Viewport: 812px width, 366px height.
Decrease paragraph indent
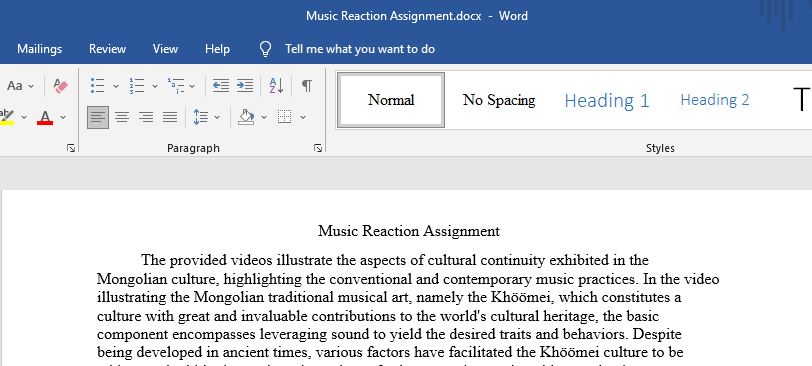[x=221, y=85]
